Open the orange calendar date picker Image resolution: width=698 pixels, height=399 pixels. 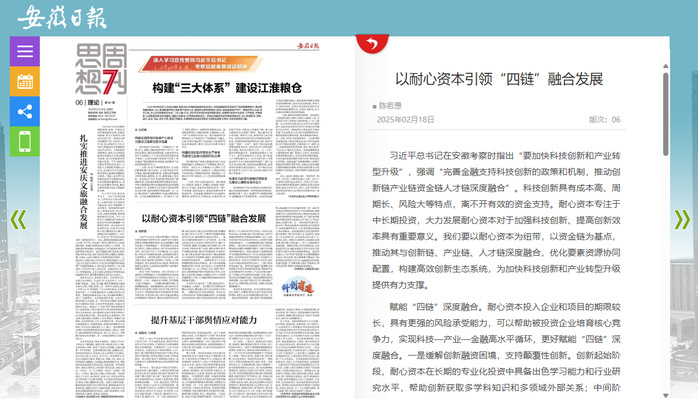(25, 81)
